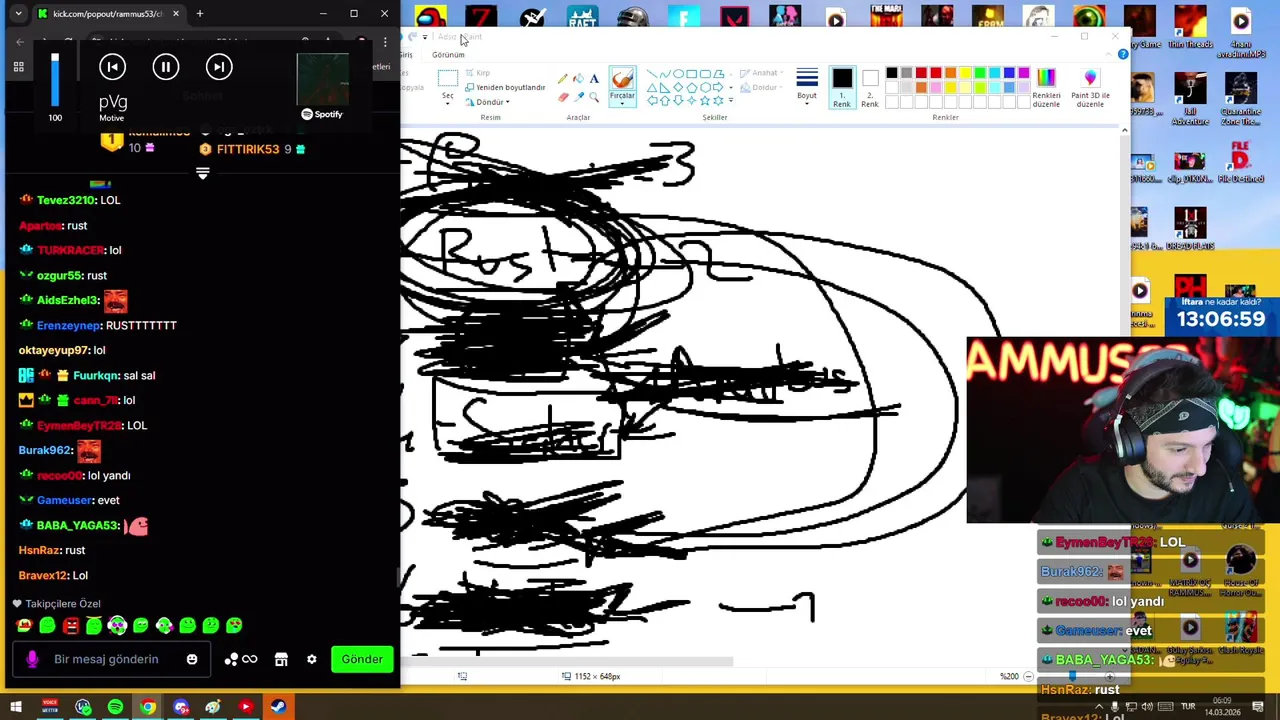The height and width of the screenshot is (720, 1280).
Task: Adjust the volume bar showing 100
Action: [55, 80]
